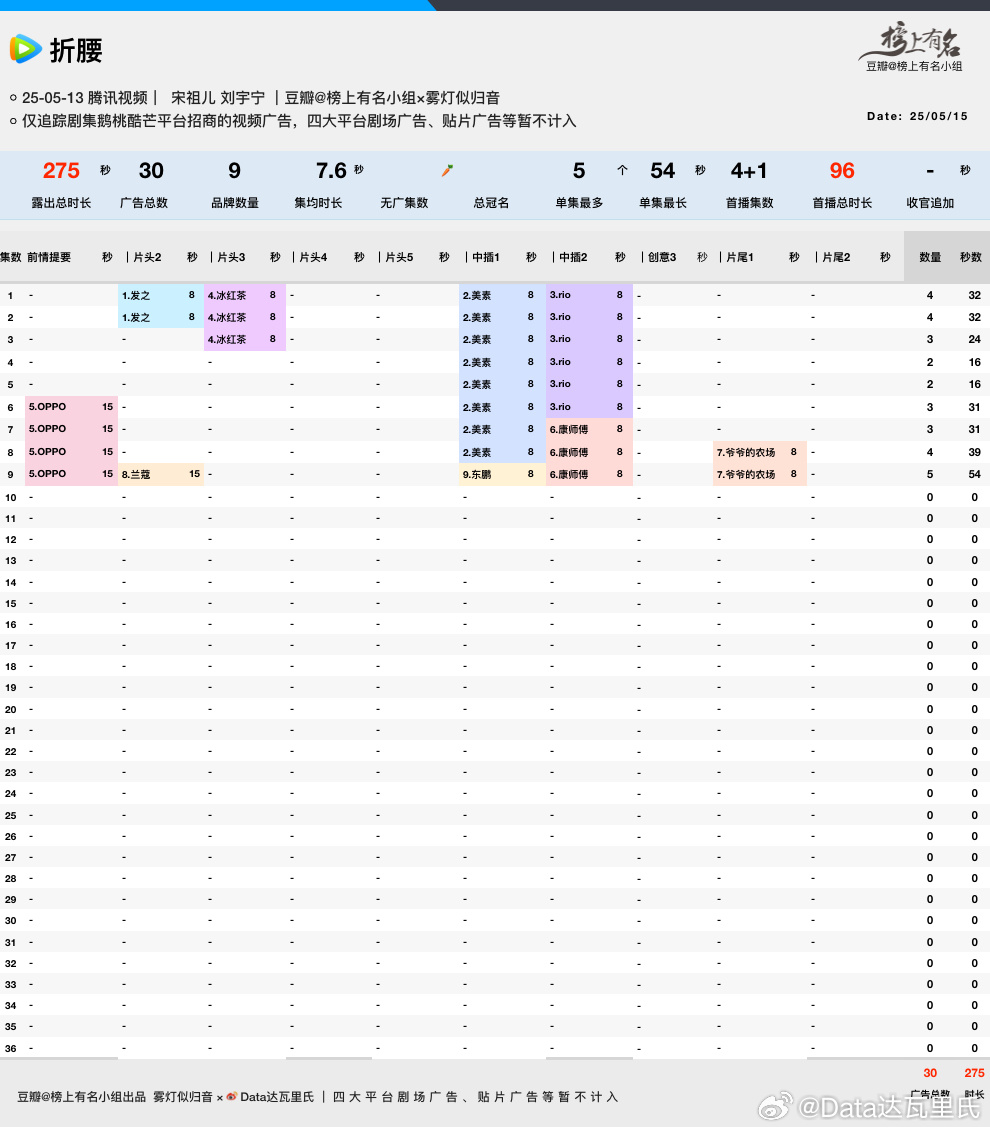The image size is (990, 1130).
Task: Click the 7.6 value above 集均时长
Action: [x=331, y=171]
